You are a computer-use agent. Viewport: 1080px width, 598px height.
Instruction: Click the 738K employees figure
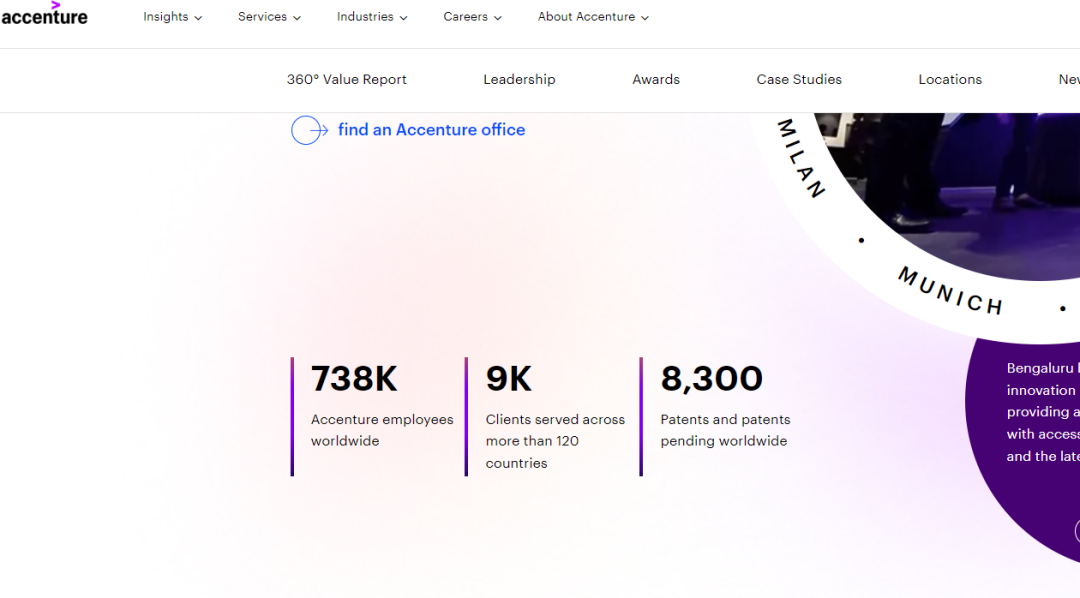tap(354, 378)
